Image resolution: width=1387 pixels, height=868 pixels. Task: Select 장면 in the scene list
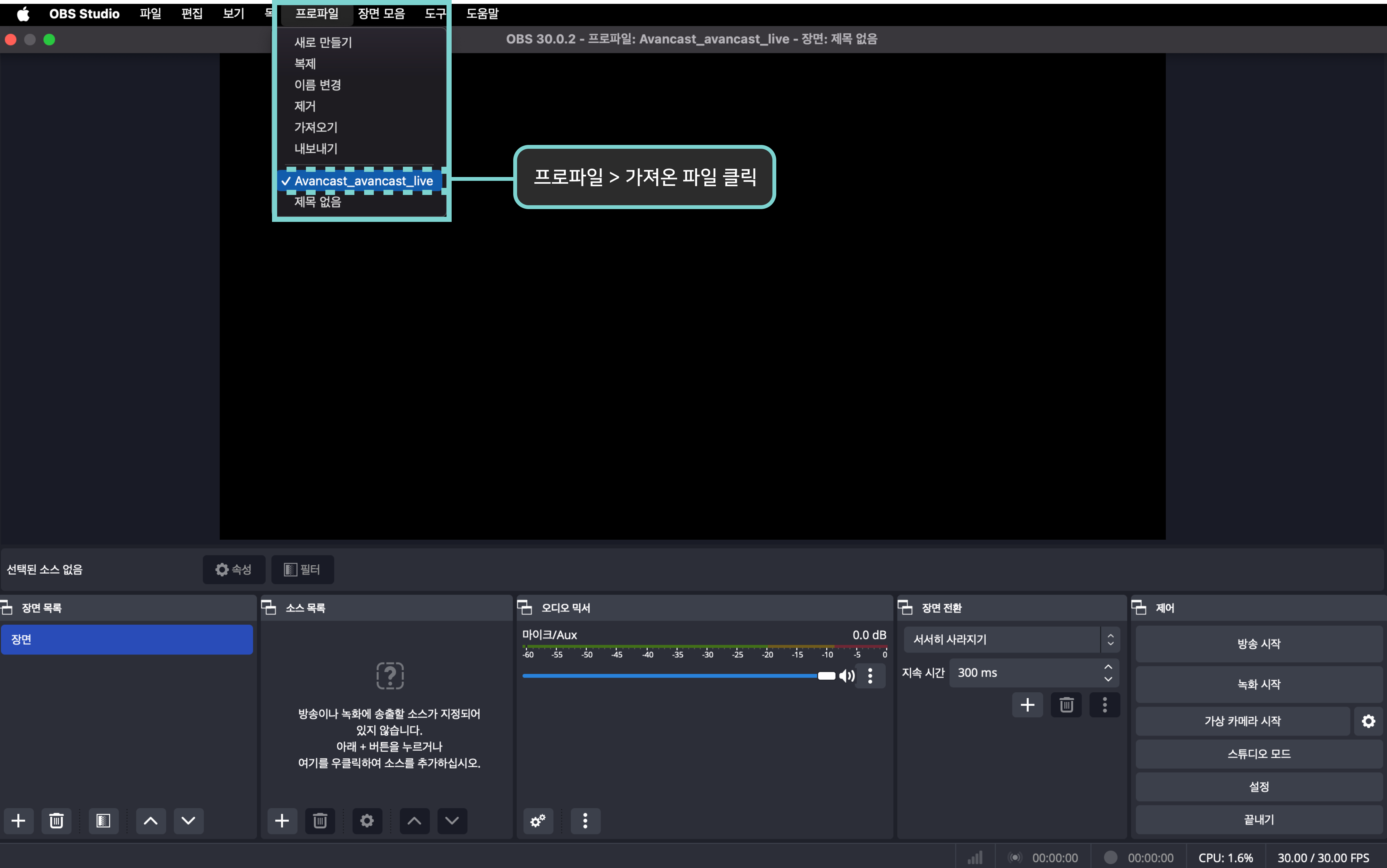tap(126, 639)
